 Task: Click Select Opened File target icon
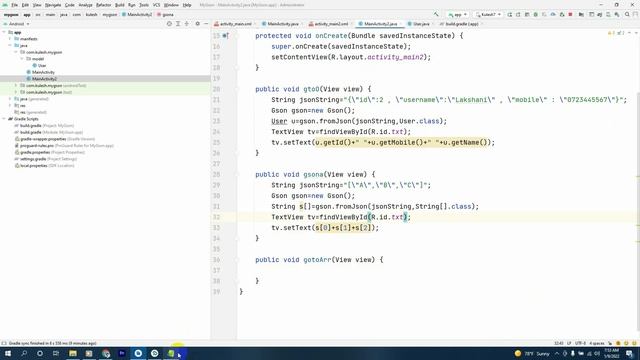coord(169,24)
